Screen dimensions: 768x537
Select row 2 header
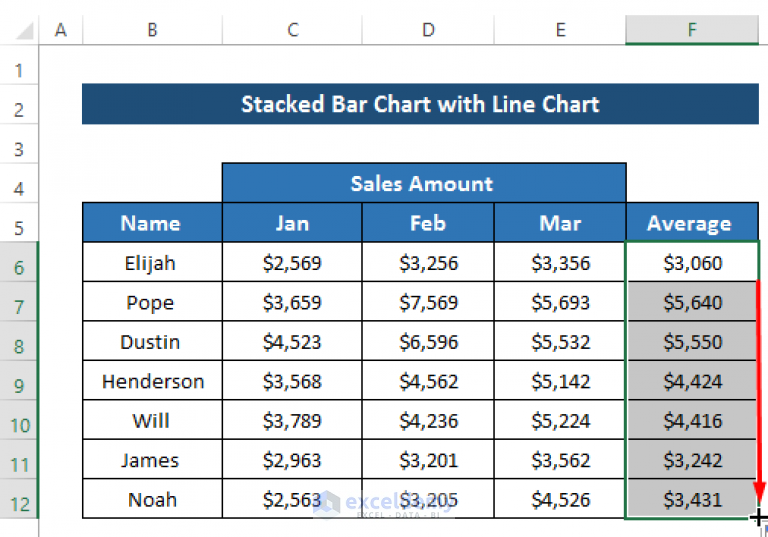pos(20,108)
